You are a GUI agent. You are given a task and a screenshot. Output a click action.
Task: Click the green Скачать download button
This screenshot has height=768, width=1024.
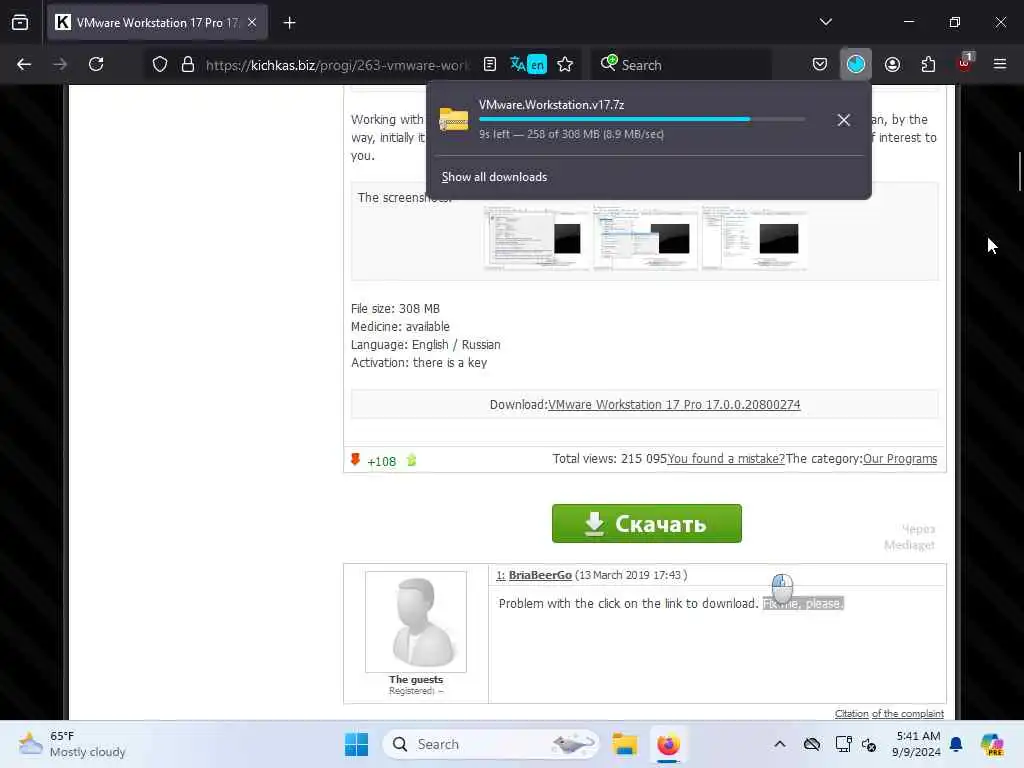click(647, 523)
